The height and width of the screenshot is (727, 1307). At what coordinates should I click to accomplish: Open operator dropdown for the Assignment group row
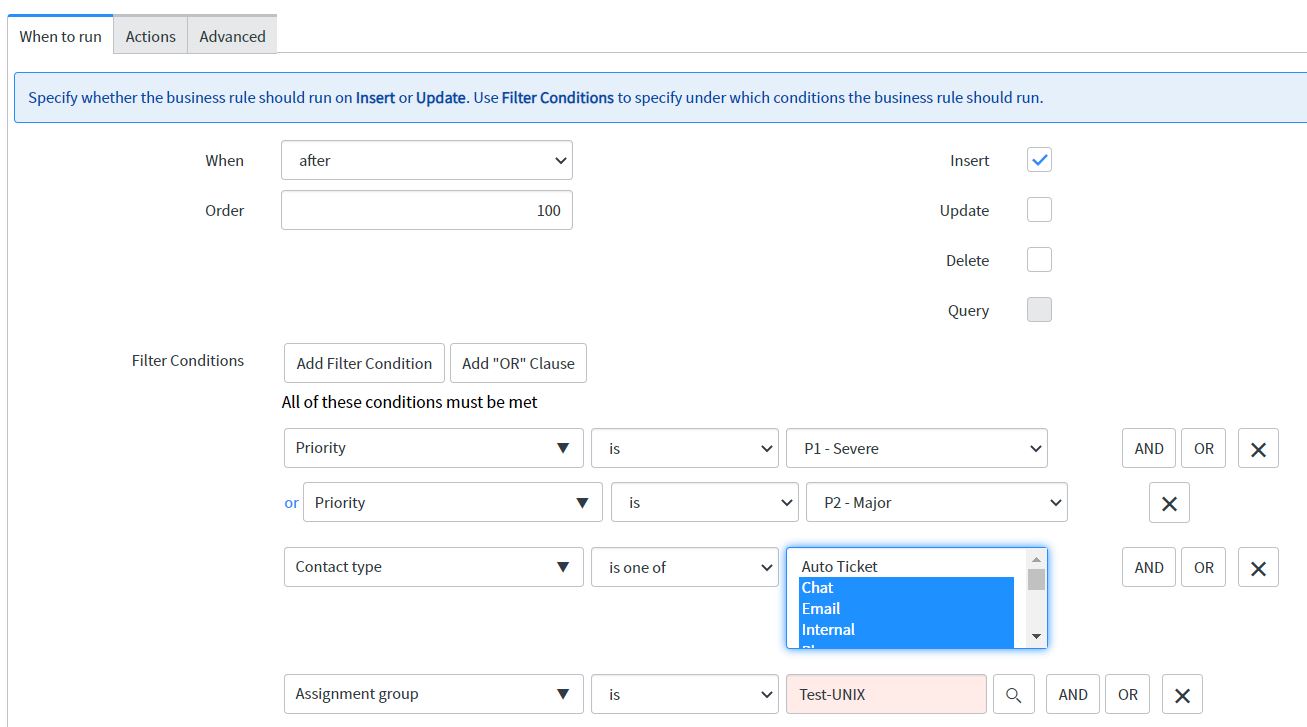click(x=685, y=694)
